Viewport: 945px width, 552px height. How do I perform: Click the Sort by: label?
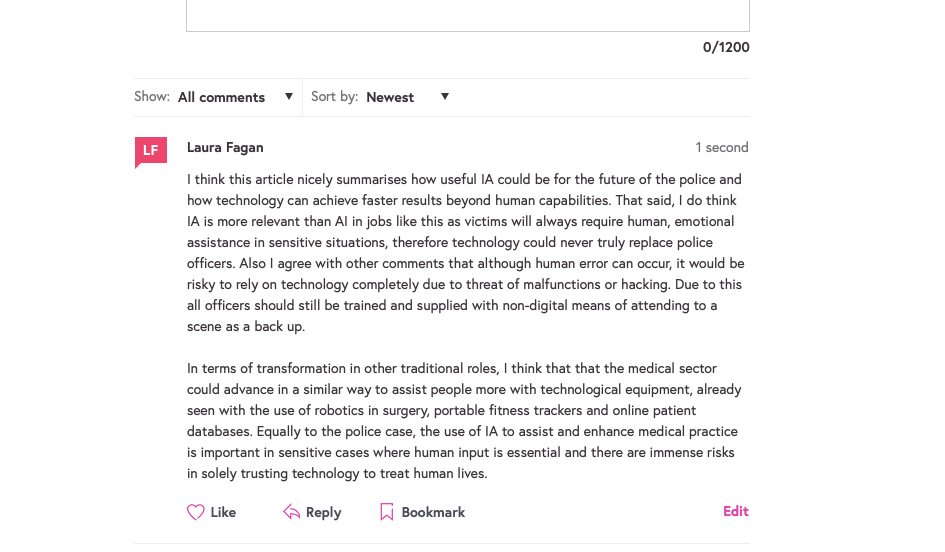[334, 97]
